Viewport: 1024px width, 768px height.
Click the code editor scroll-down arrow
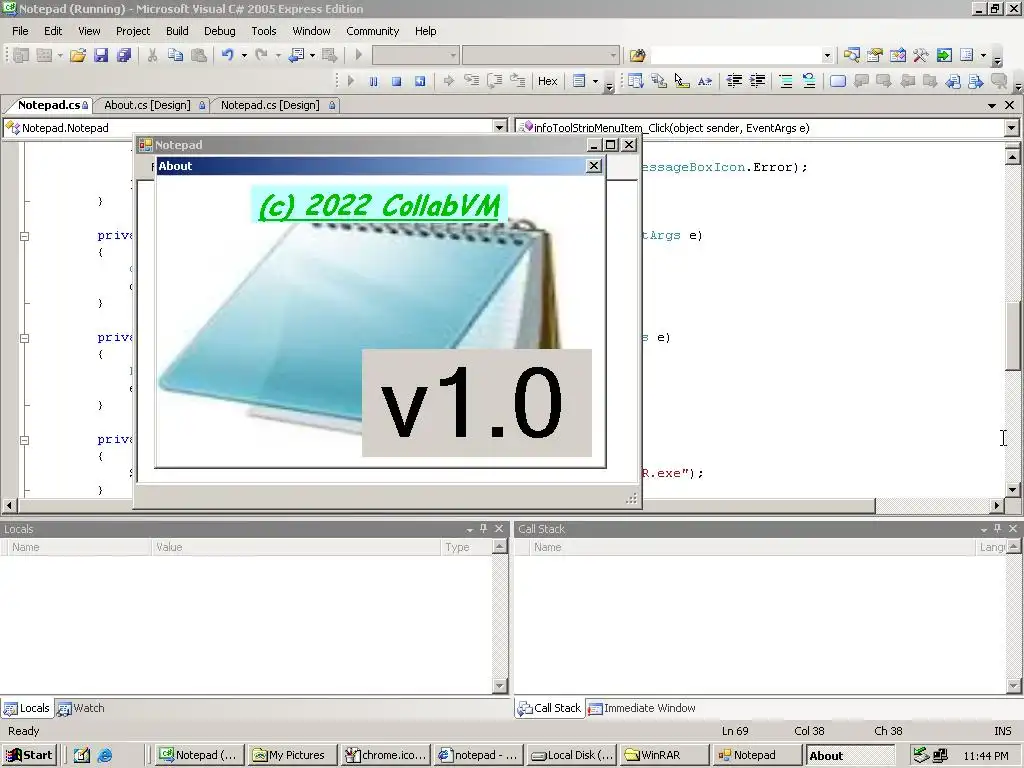tap(1012, 489)
